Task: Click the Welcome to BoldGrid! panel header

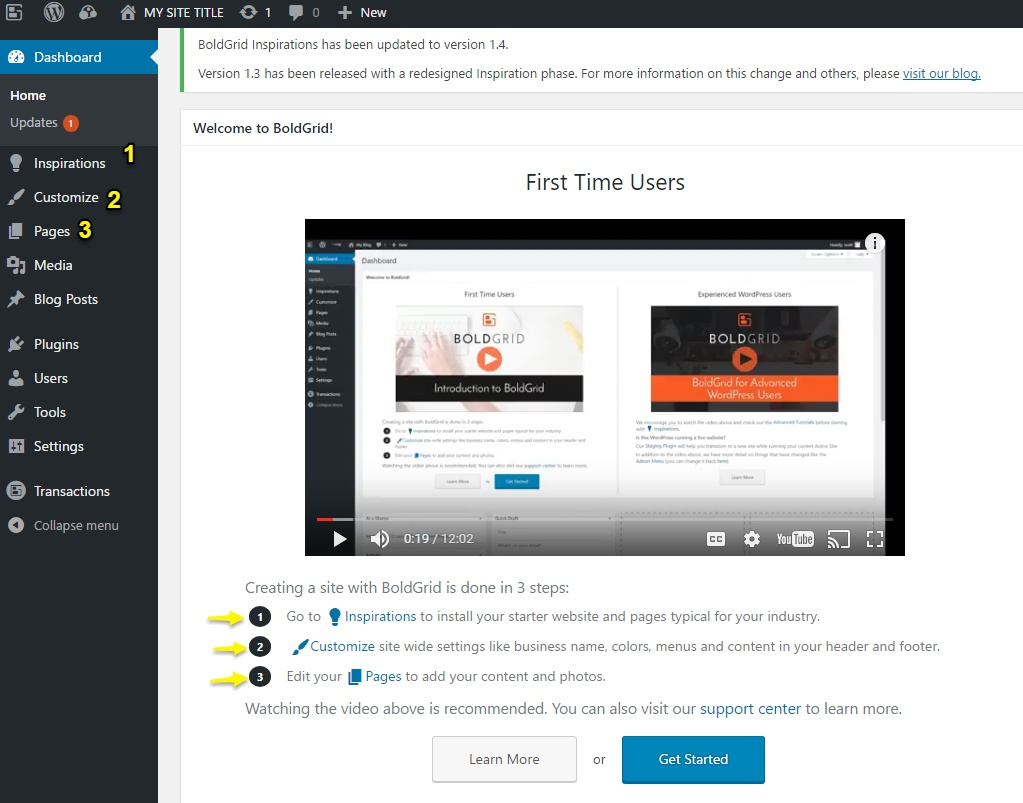Action: click(x=601, y=128)
